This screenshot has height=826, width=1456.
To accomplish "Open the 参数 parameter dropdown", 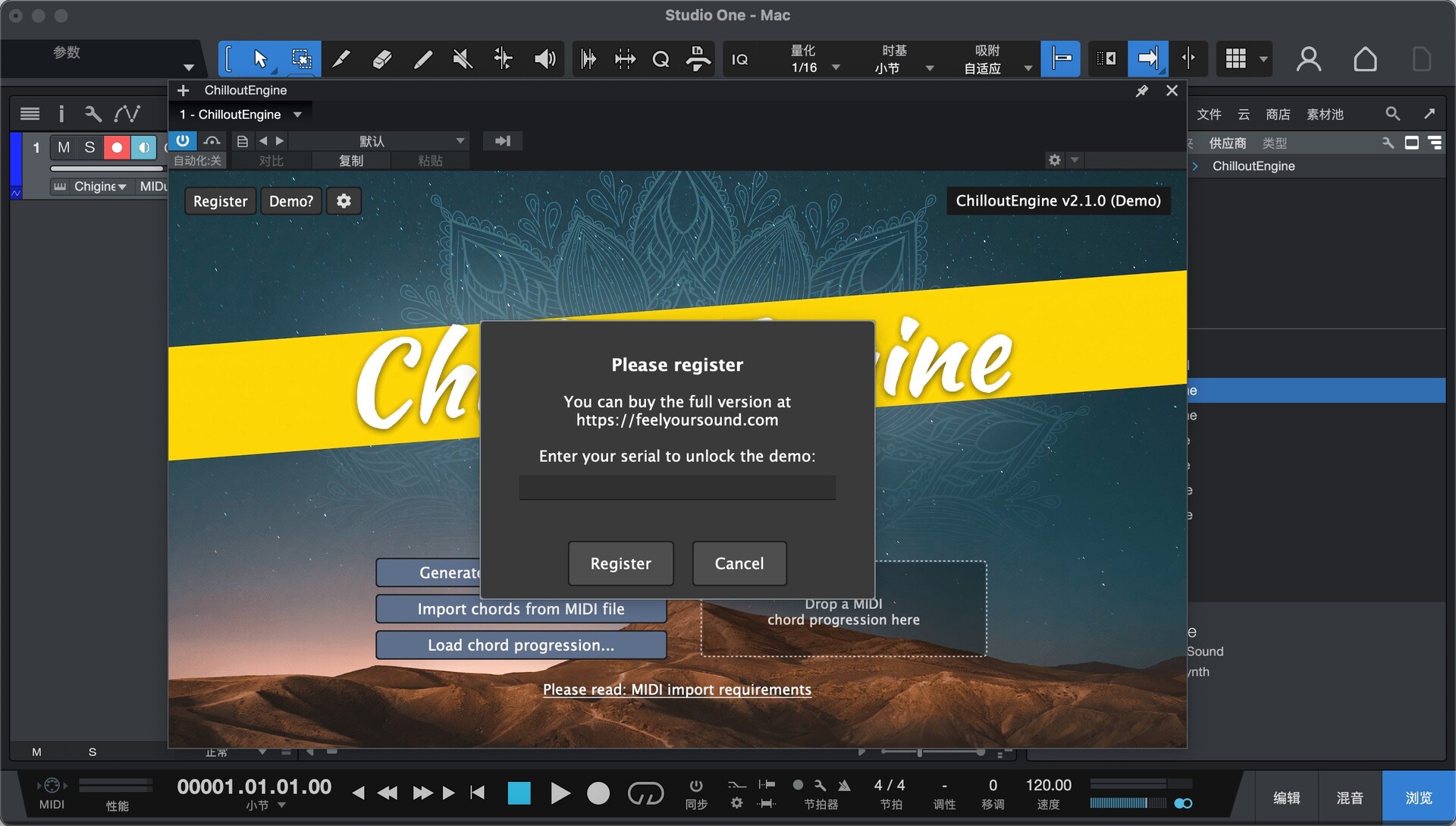I will 189,68.
